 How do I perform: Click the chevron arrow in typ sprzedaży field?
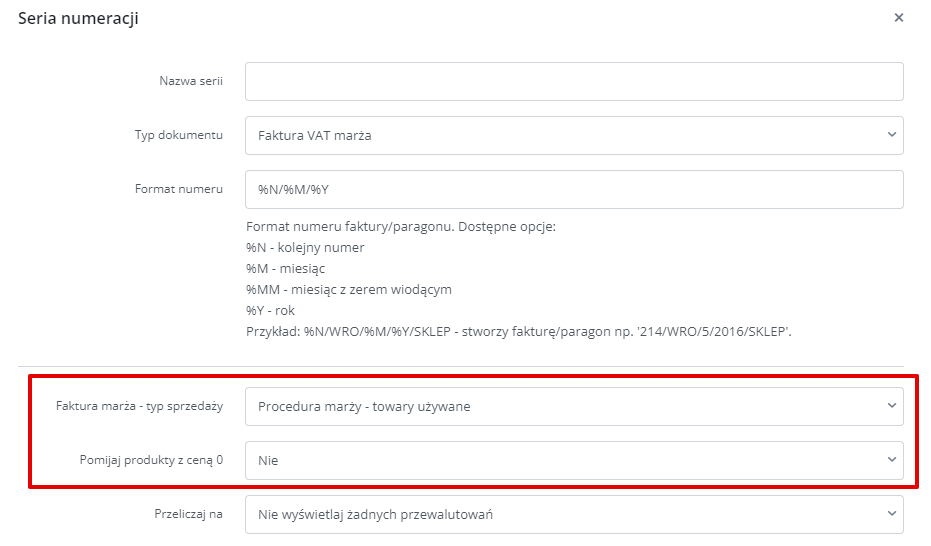click(x=891, y=406)
